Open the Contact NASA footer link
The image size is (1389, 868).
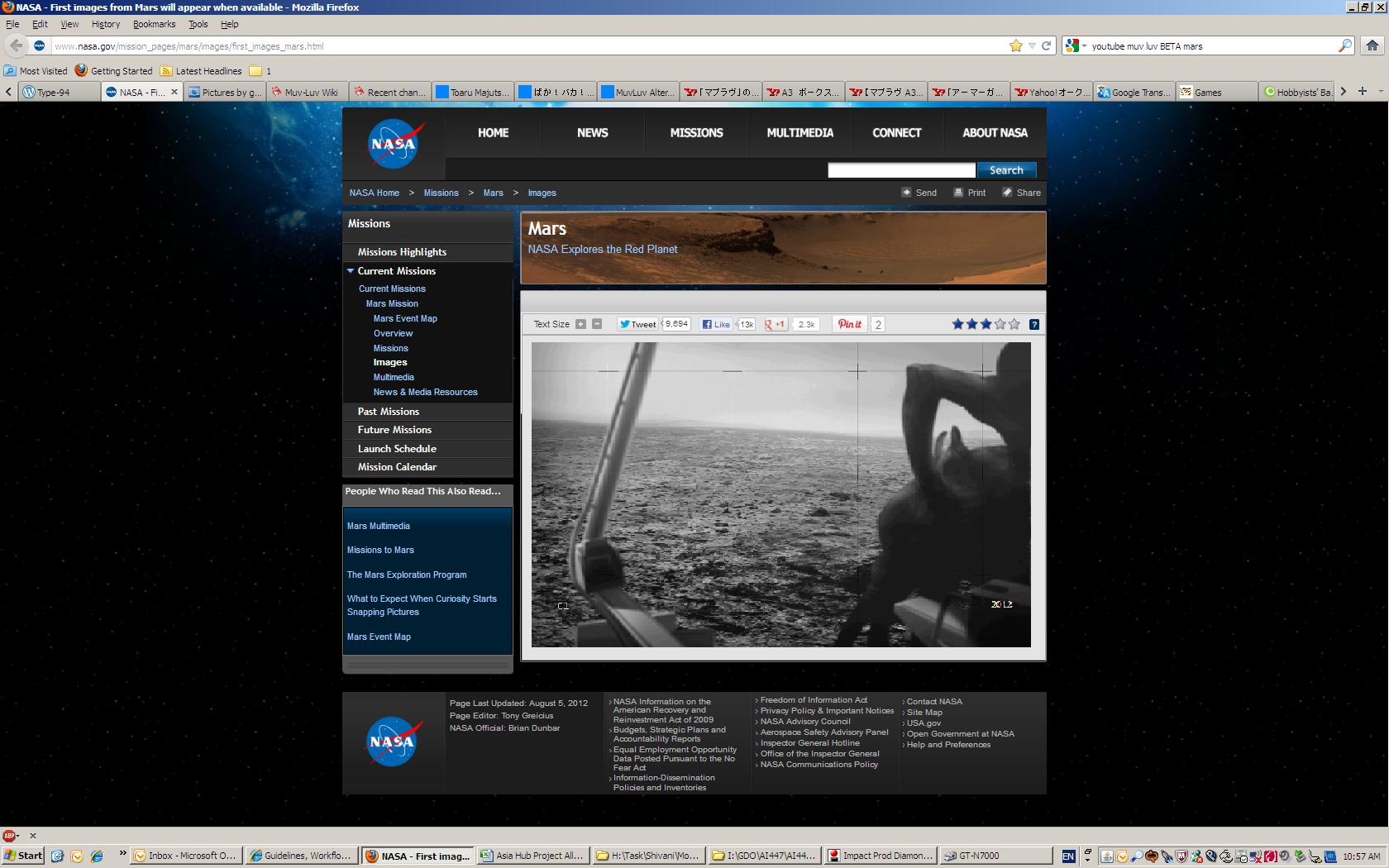tap(934, 701)
